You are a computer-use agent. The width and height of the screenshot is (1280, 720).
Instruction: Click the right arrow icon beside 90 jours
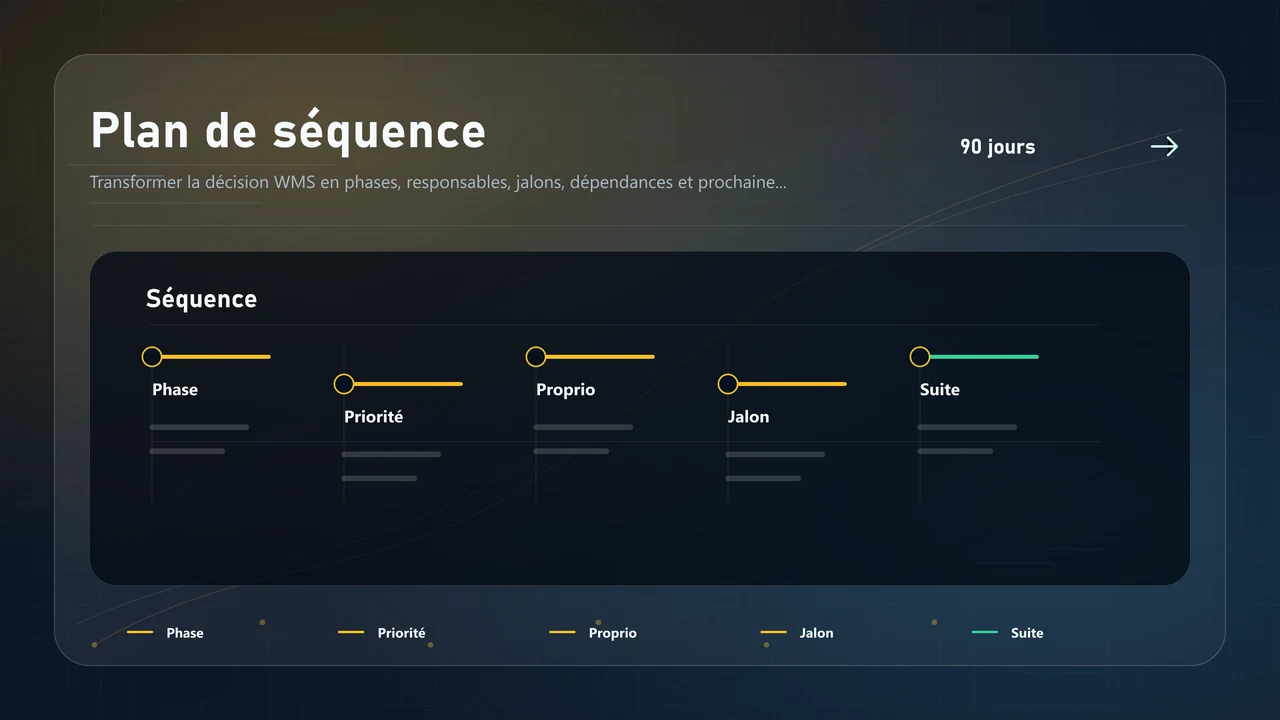(x=1164, y=147)
